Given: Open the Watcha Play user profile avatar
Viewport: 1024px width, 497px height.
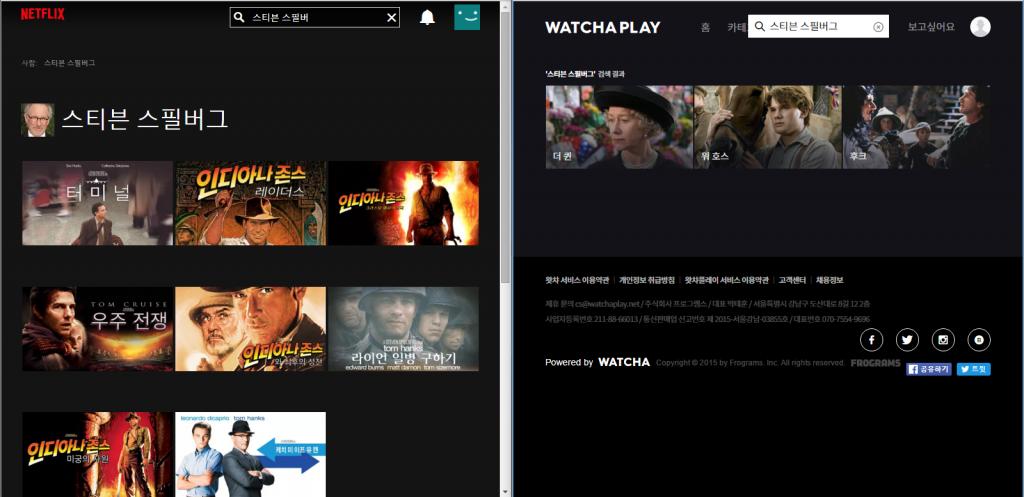Looking at the screenshot, I should 980,27.
